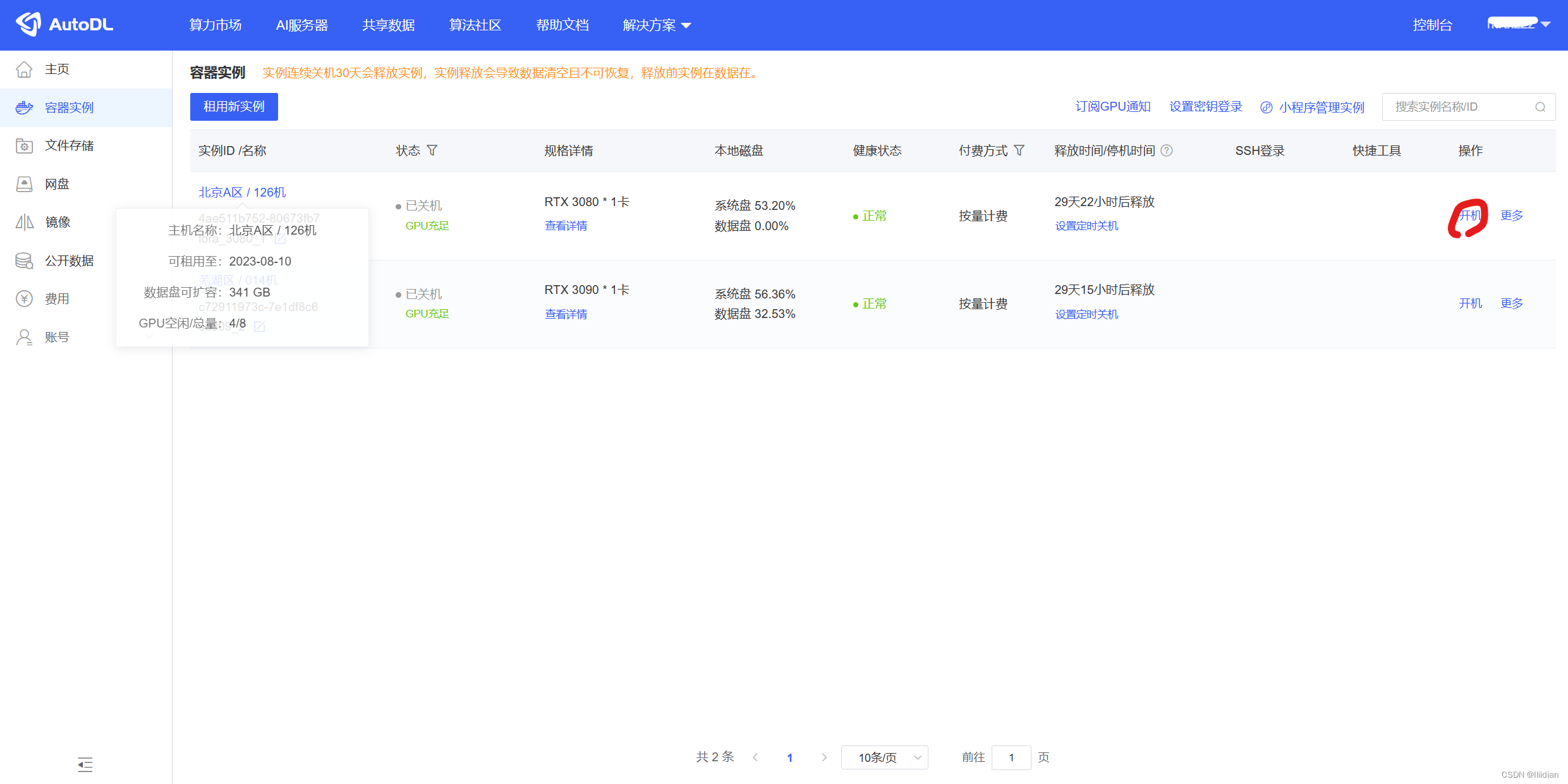This screenshot has height=784, width=1568.
Task: Open the payment method column filter
Action: tap(1019, 150)
